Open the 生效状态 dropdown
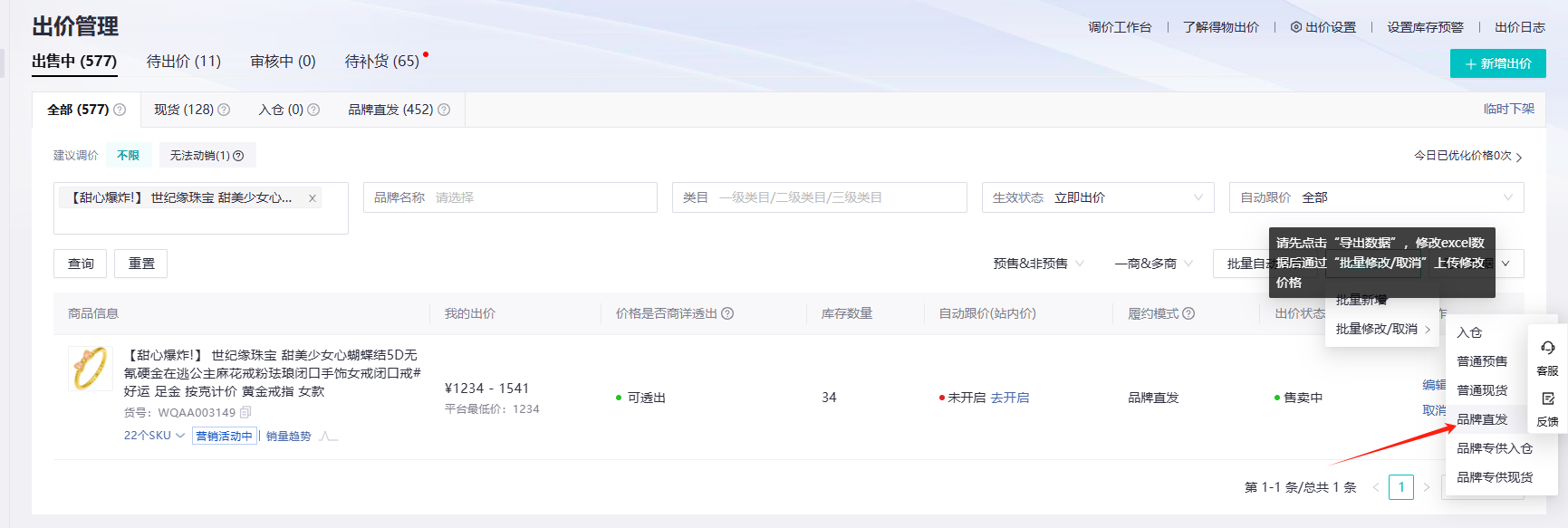Screen dimensions: 1568x528 (x=1097, y=197)
